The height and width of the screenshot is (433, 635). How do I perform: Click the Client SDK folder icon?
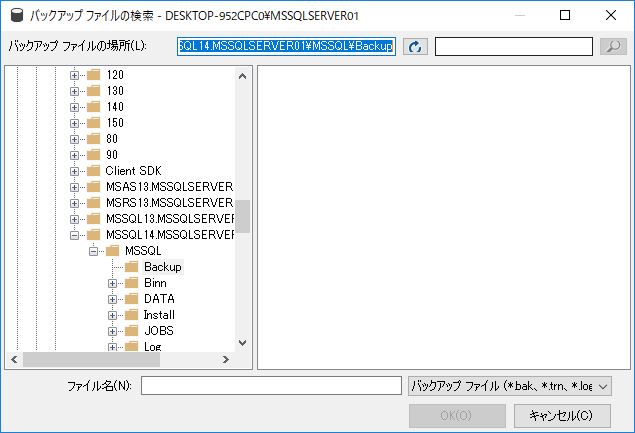(94, 171)
